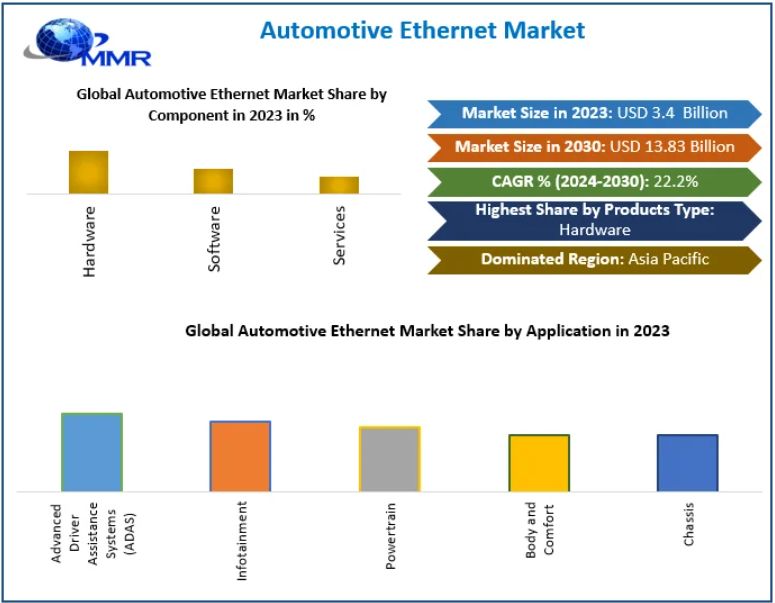Click the green CAGR 22.2% banner
The image size is (775, 603).
(594, 181)
